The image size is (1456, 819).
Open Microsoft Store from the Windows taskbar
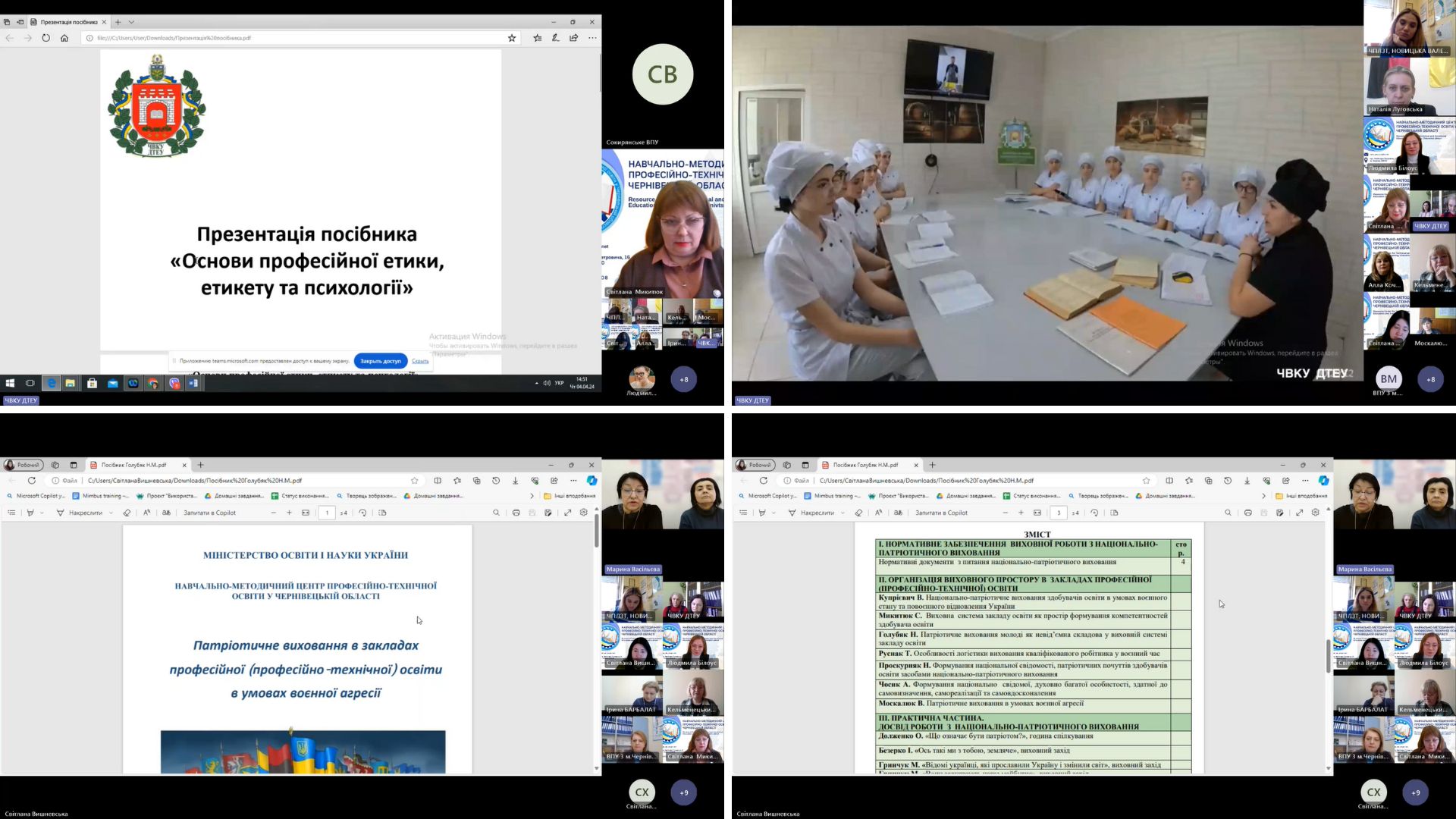(x=92, y=384)
